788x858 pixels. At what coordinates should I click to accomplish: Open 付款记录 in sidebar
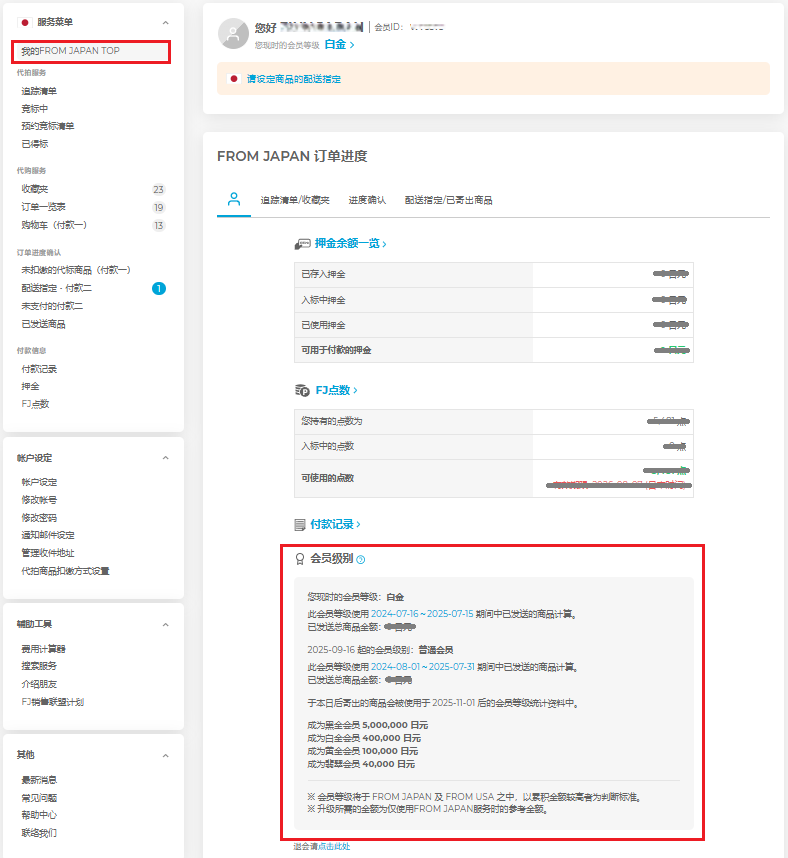click(39, 369)
